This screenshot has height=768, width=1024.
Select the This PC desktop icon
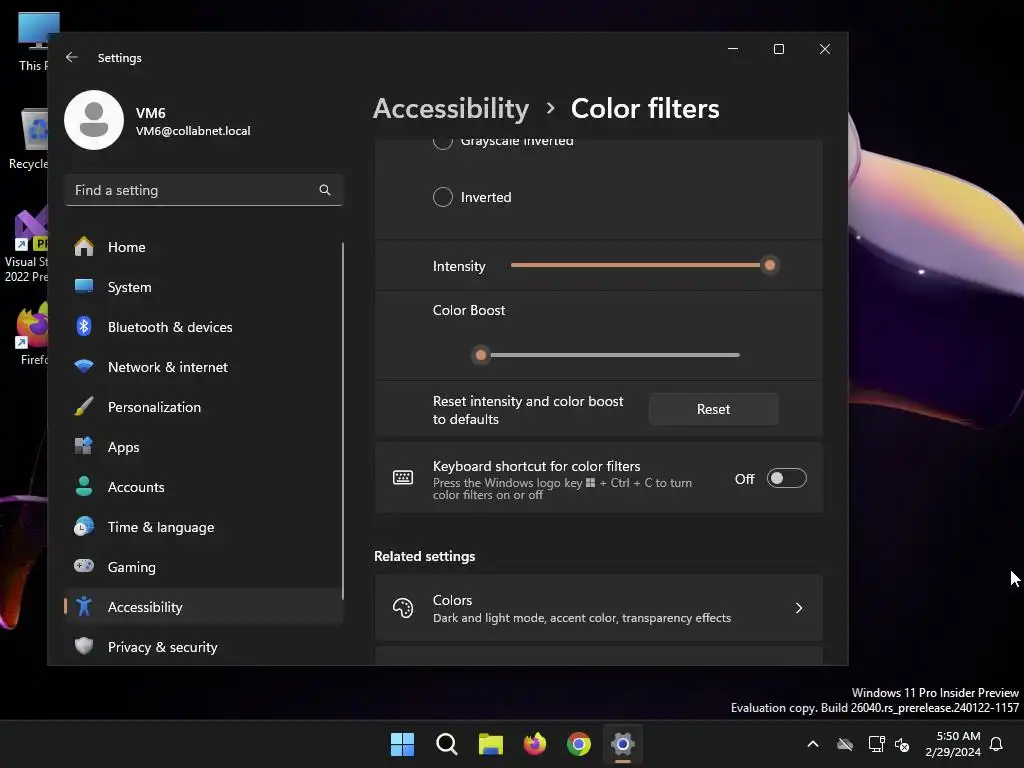[x=33, y=42]
